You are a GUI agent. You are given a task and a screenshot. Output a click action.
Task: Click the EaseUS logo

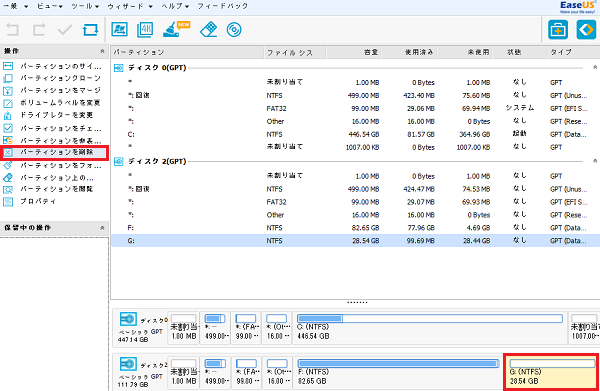(x=578, y=7)
